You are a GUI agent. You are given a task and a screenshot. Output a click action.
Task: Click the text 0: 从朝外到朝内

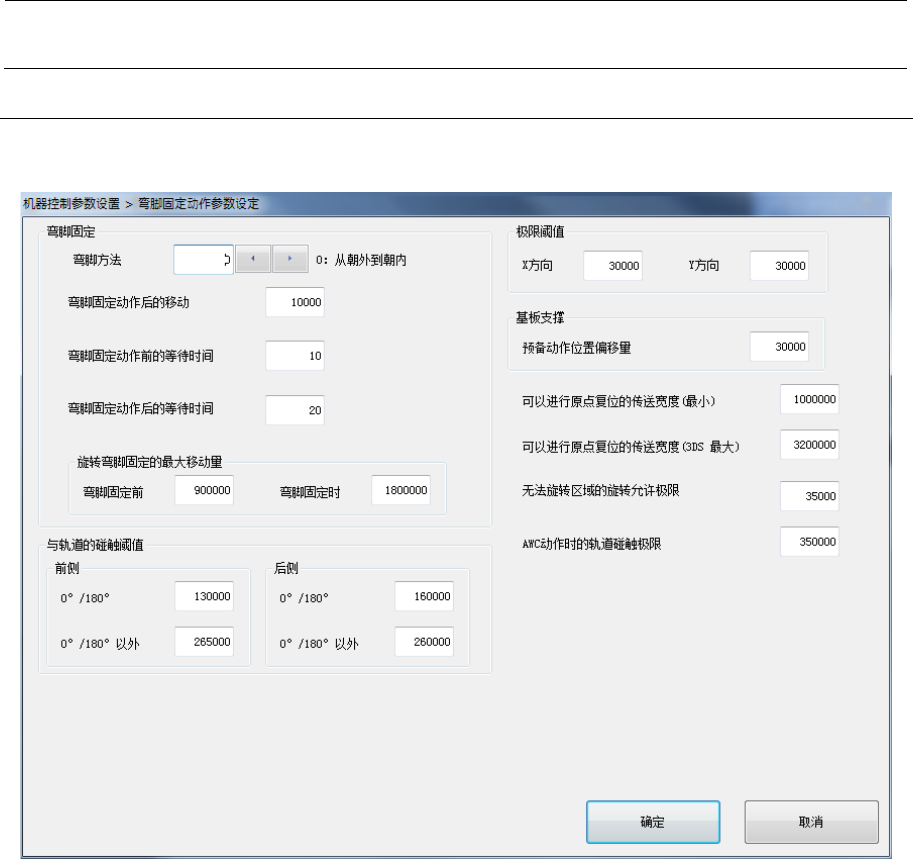click(361, 260)
